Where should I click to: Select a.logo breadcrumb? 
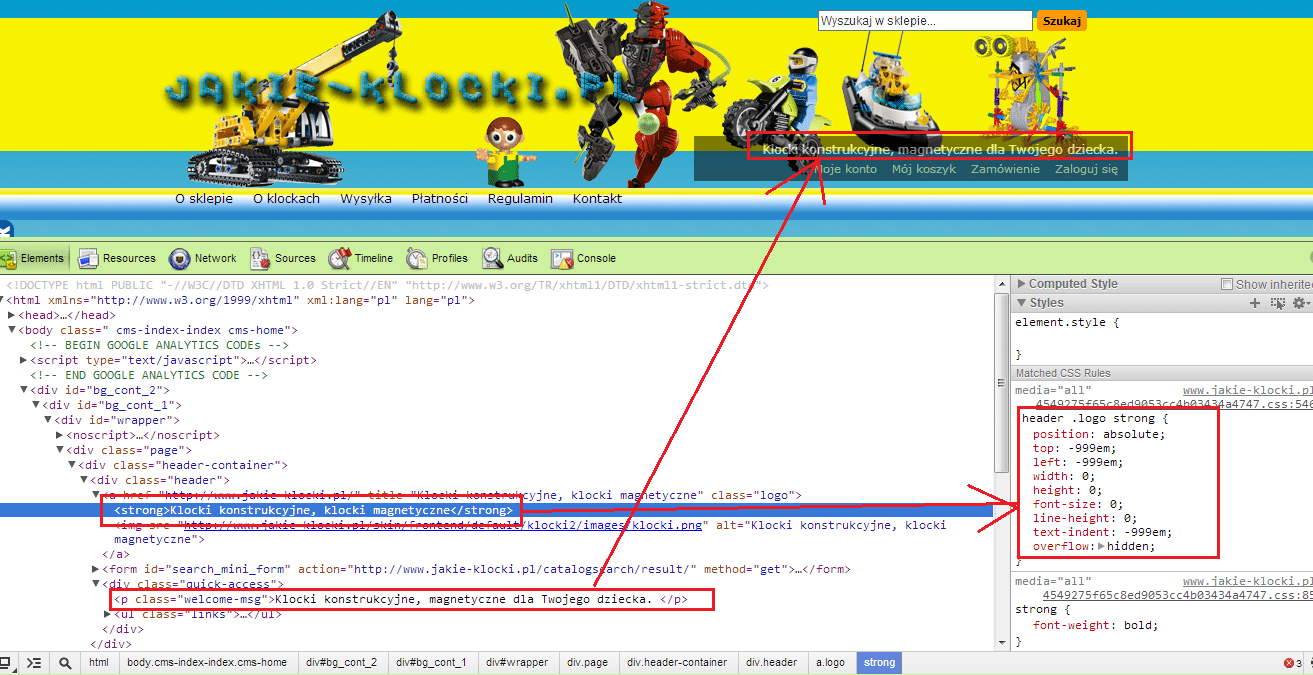(830, 663)
